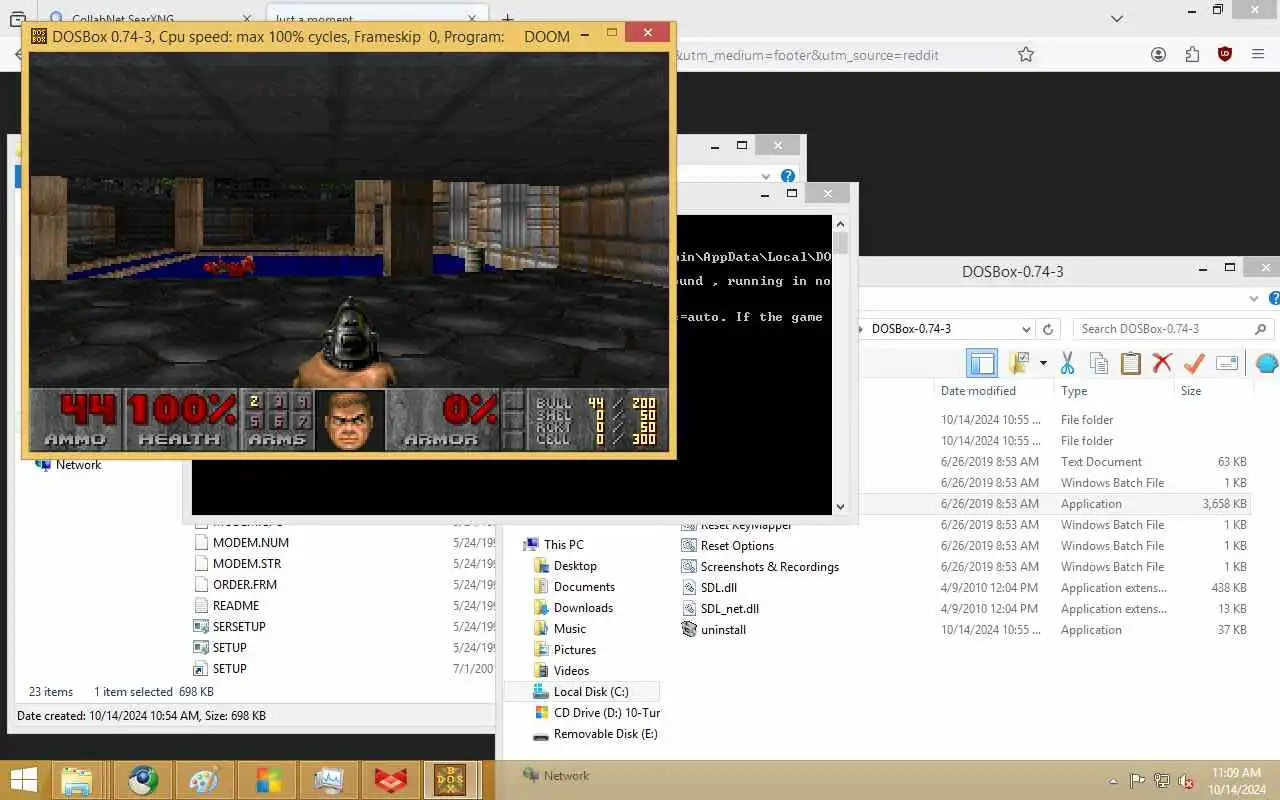Select the SDL_net.dll file
The image size is (1280, 800).
click(720, 609)
